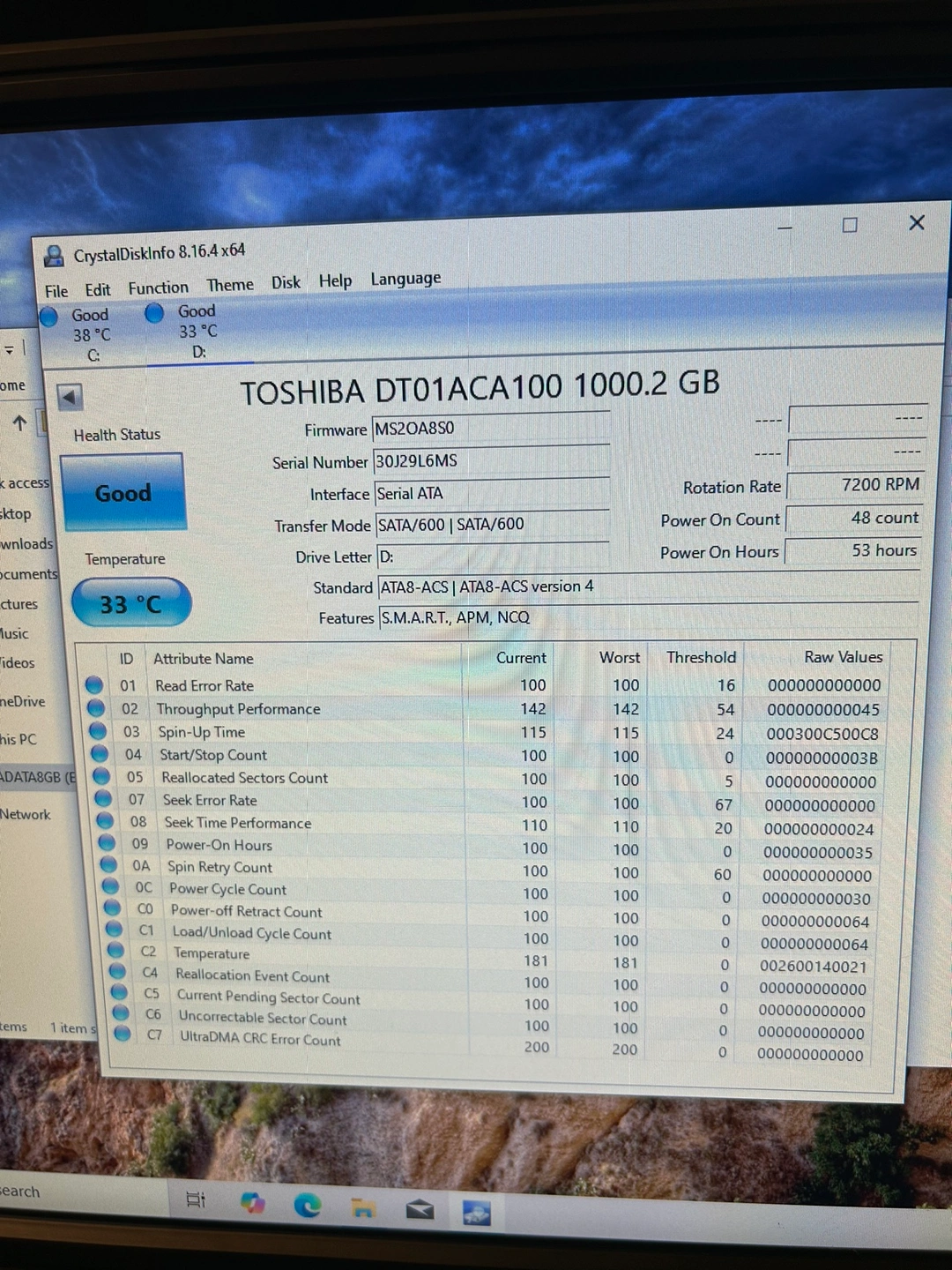The height and width of the screenshot is (1270, 952).
Task: Click the previous disk arrow button
Action: pos(70,397)
